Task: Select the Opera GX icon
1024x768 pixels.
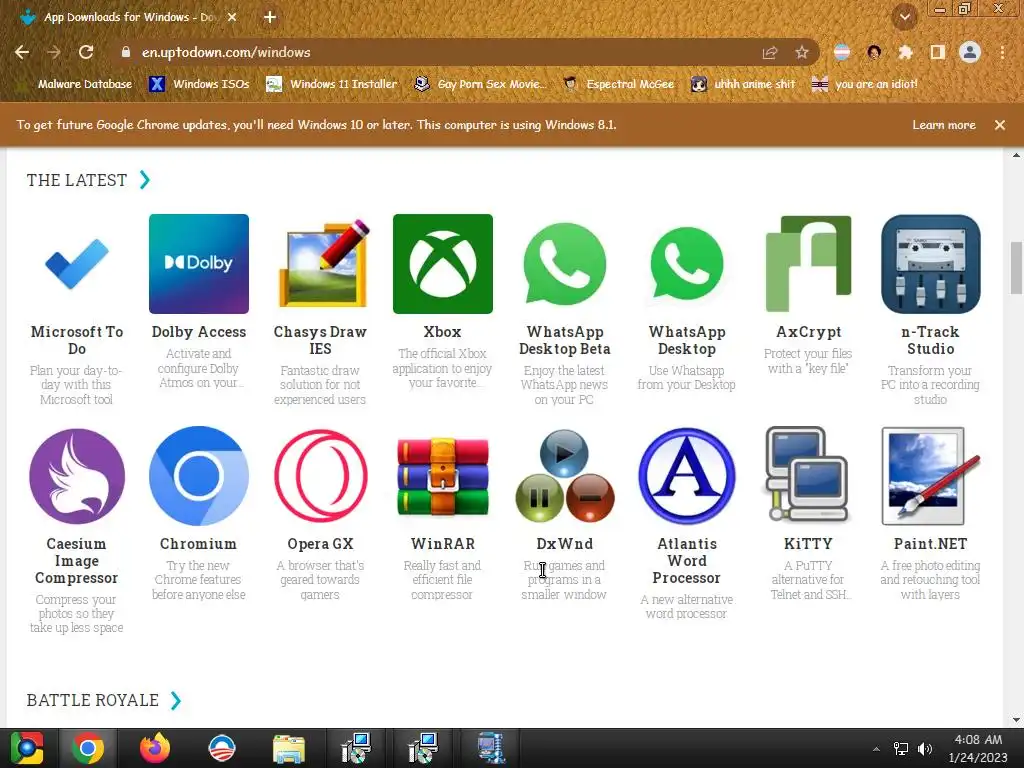Action: point(321,476)
